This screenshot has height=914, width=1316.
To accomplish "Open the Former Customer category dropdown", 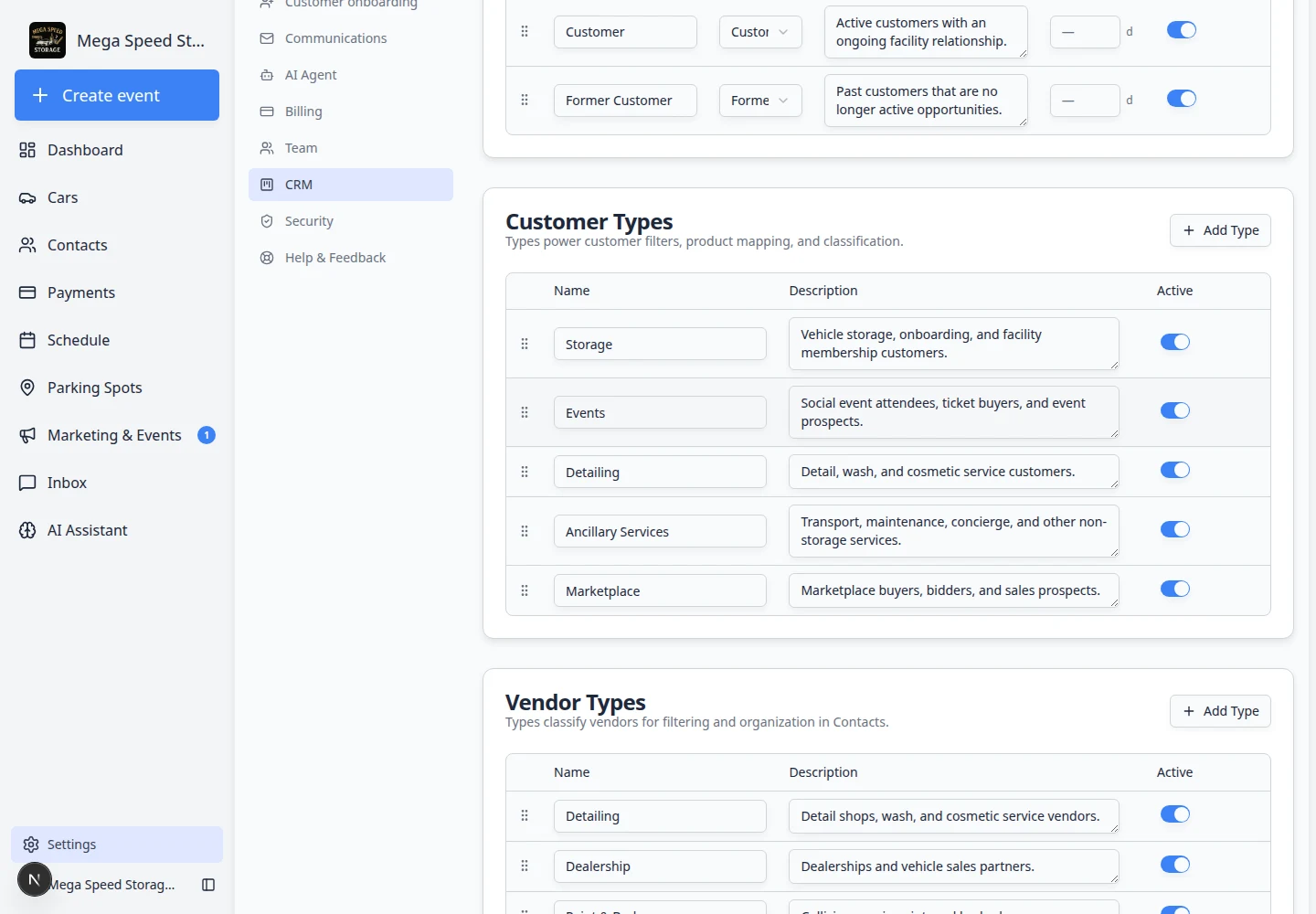I will click(760, 101).
